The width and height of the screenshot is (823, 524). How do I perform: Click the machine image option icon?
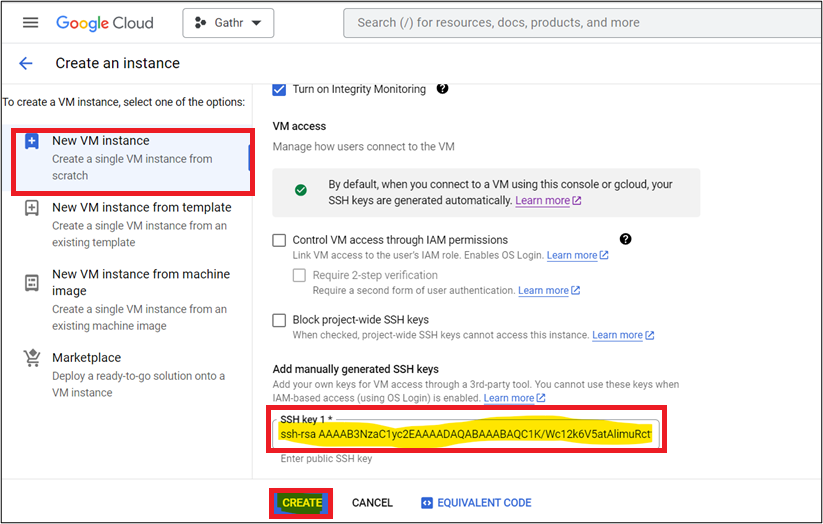[32, 282]
